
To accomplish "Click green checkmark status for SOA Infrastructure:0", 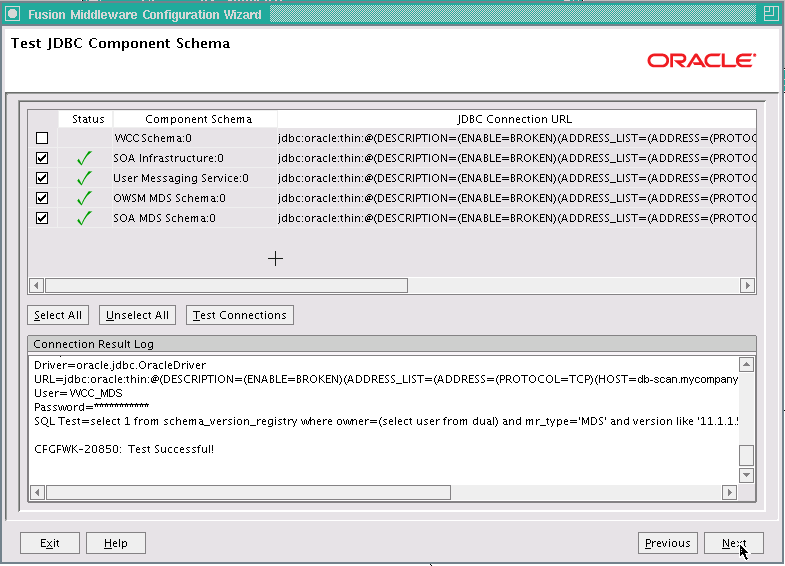I will [84, 158].
